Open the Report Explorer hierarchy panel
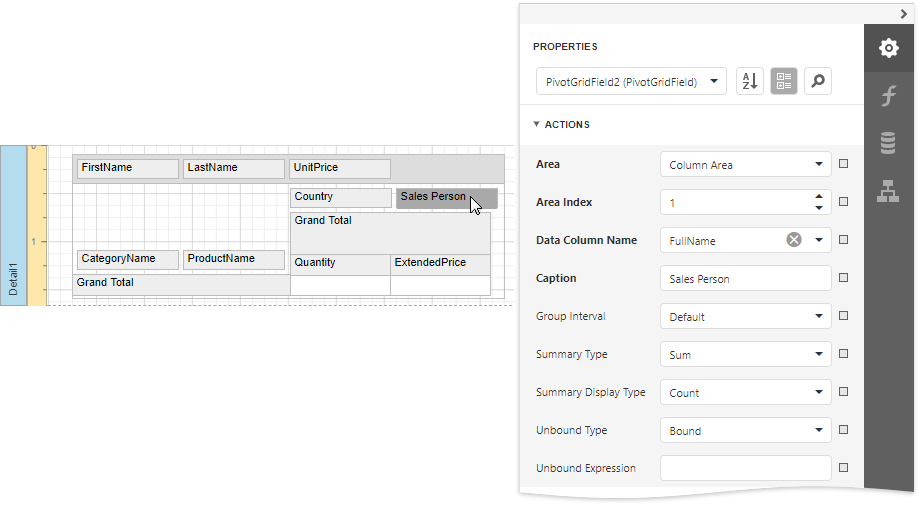Viewport: 919px width, 505px height. [x=888, y=191]
